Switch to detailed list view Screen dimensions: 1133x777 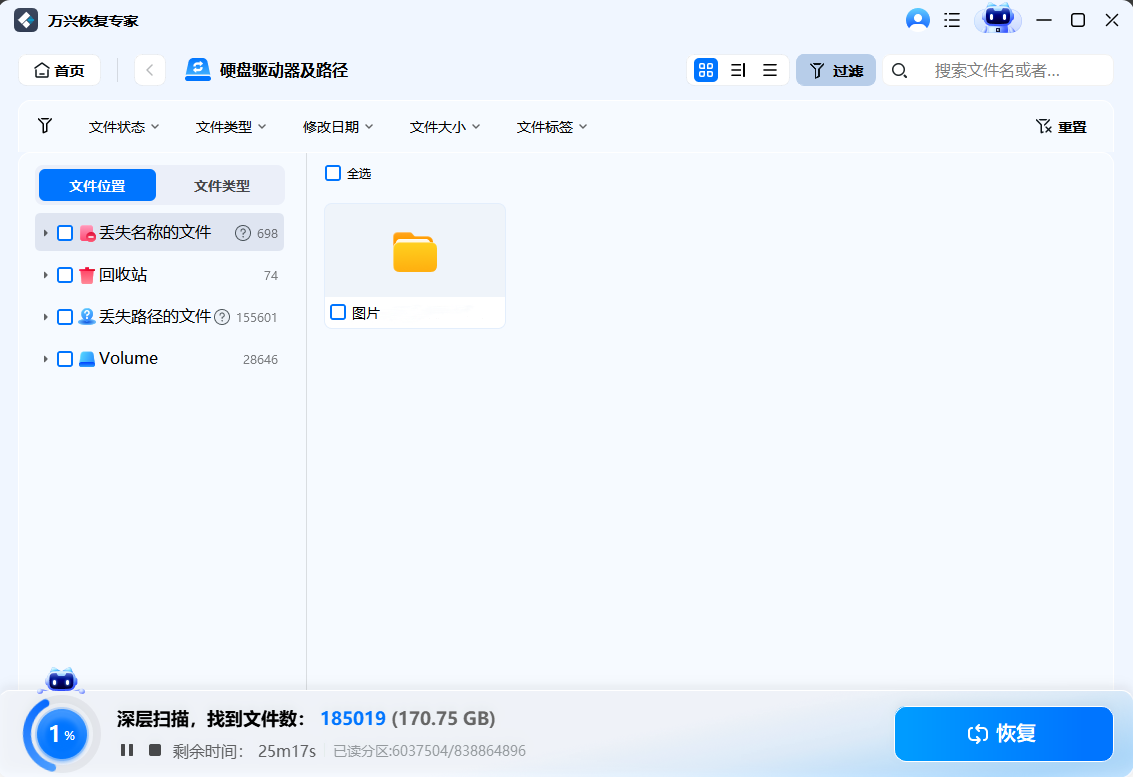click(x=737, y=70)
